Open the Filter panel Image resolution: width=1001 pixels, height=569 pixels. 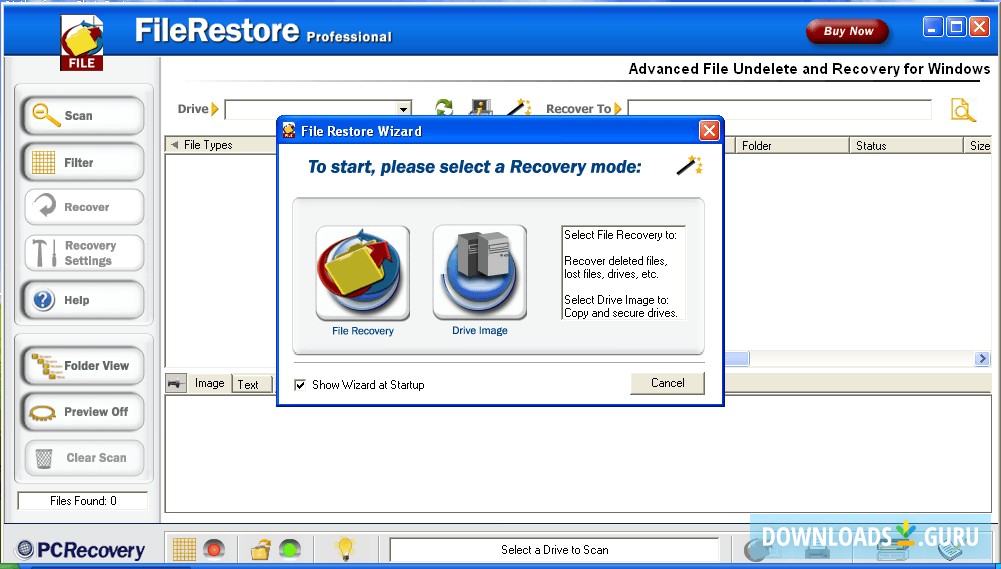pos(83,162)
